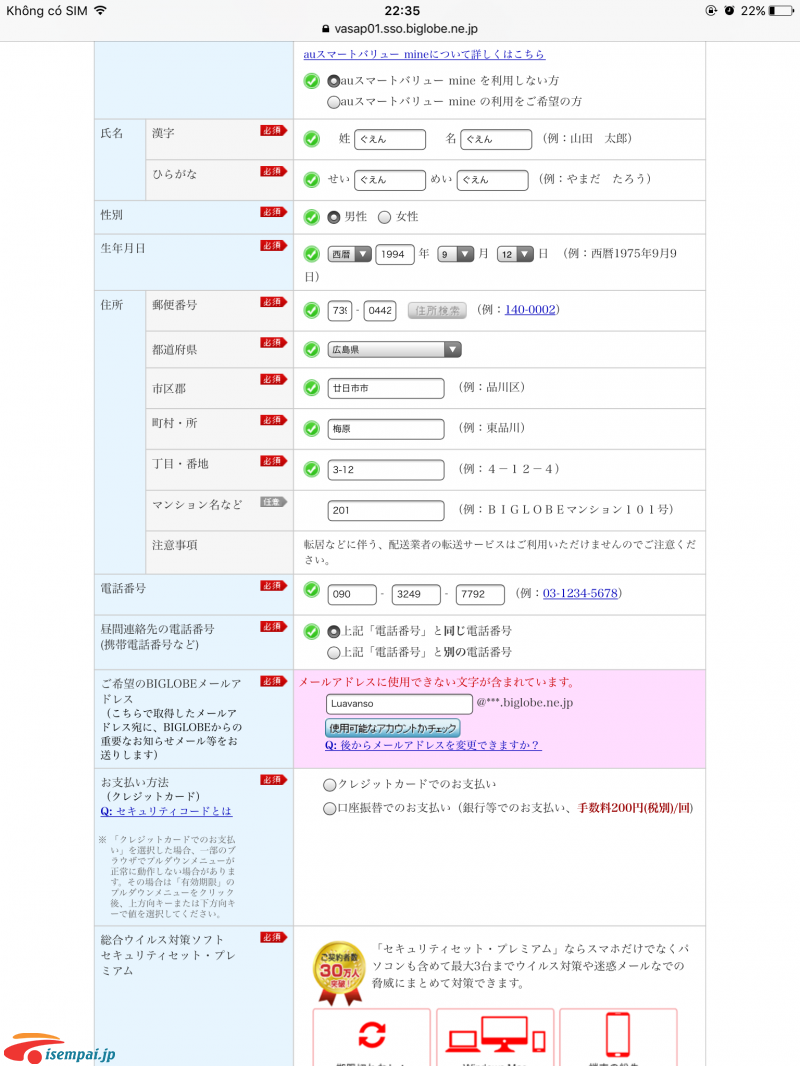Click the phone field containing 3249
Viewport: 800px width, 1066px height.
point(416,594)
